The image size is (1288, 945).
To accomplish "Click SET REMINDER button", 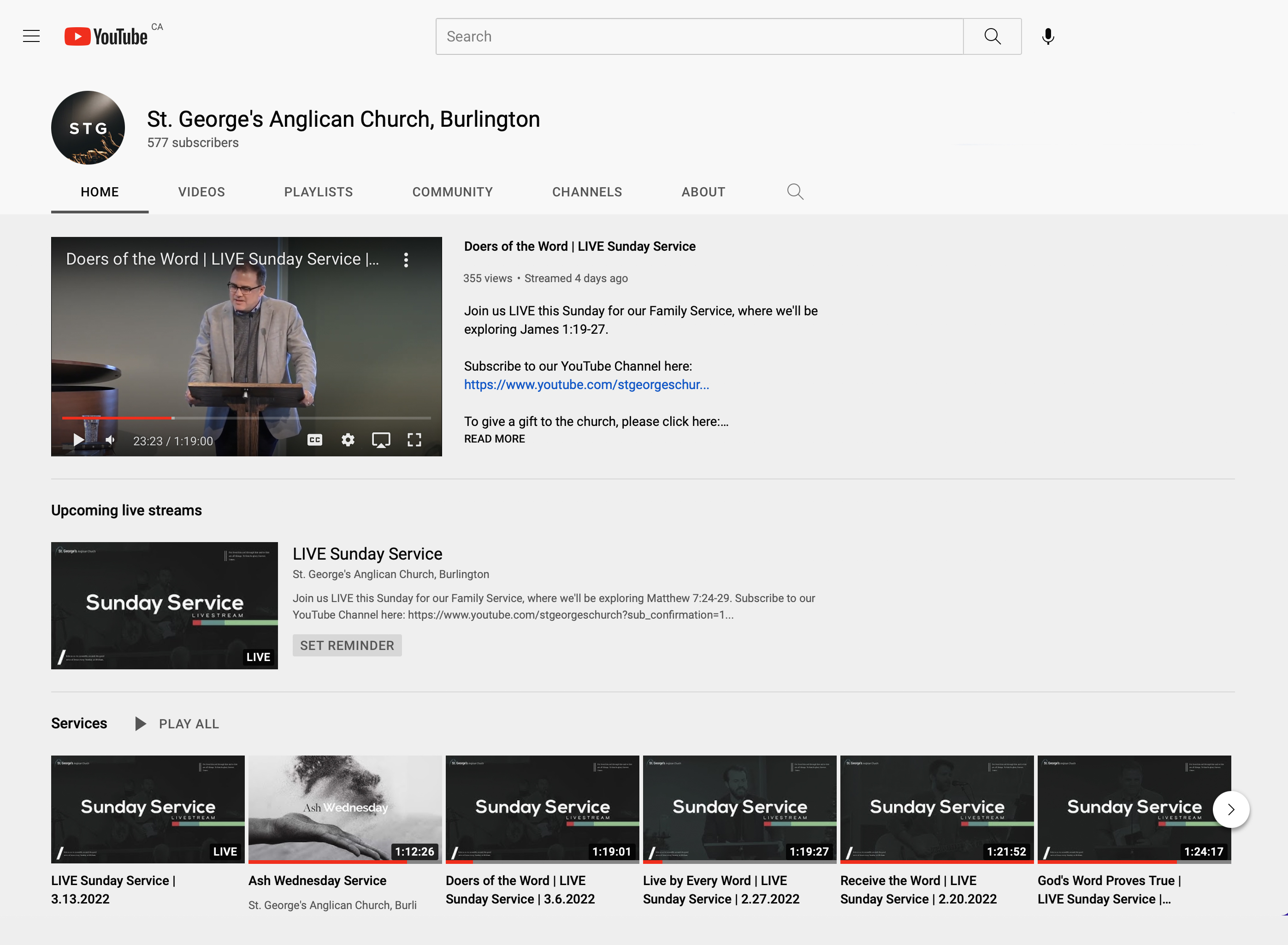I will (x=347, y=645).
